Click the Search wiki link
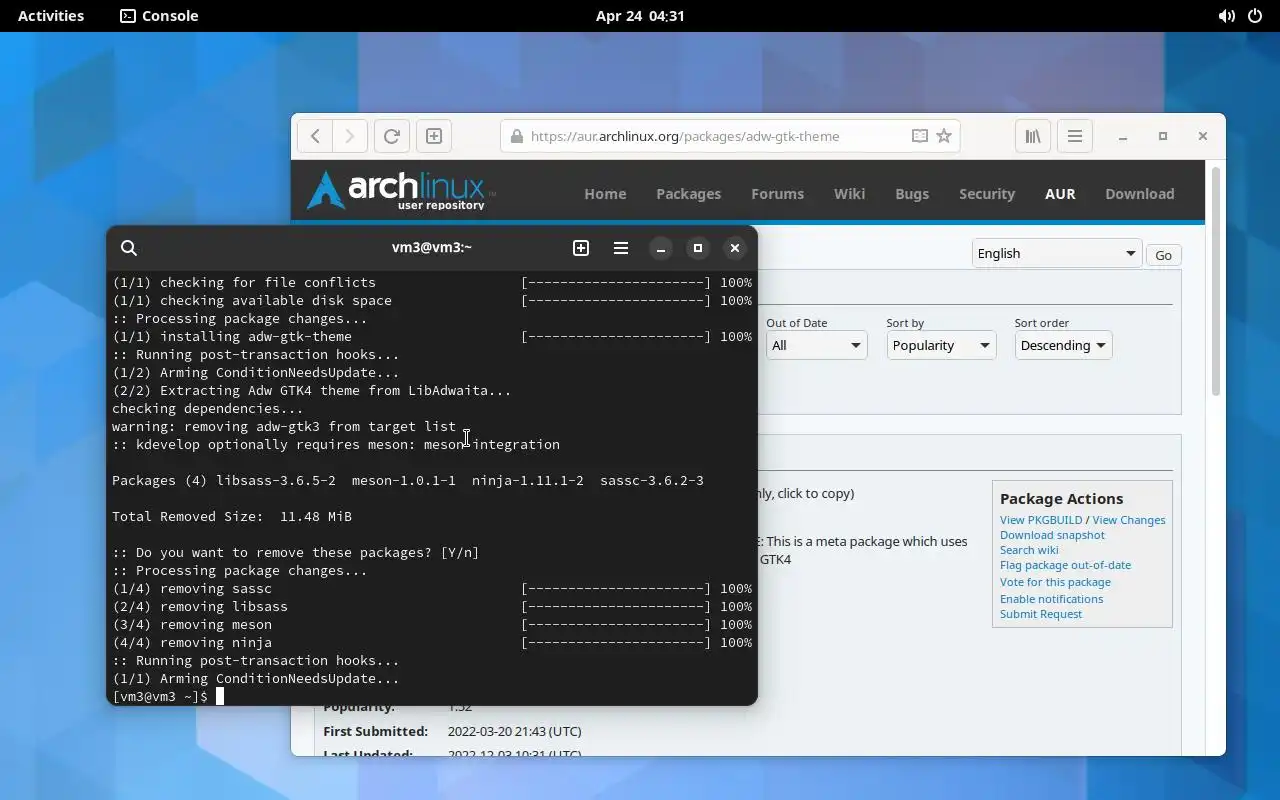The width and height of the screenshot is (1280, 800). click(1029, 550)
